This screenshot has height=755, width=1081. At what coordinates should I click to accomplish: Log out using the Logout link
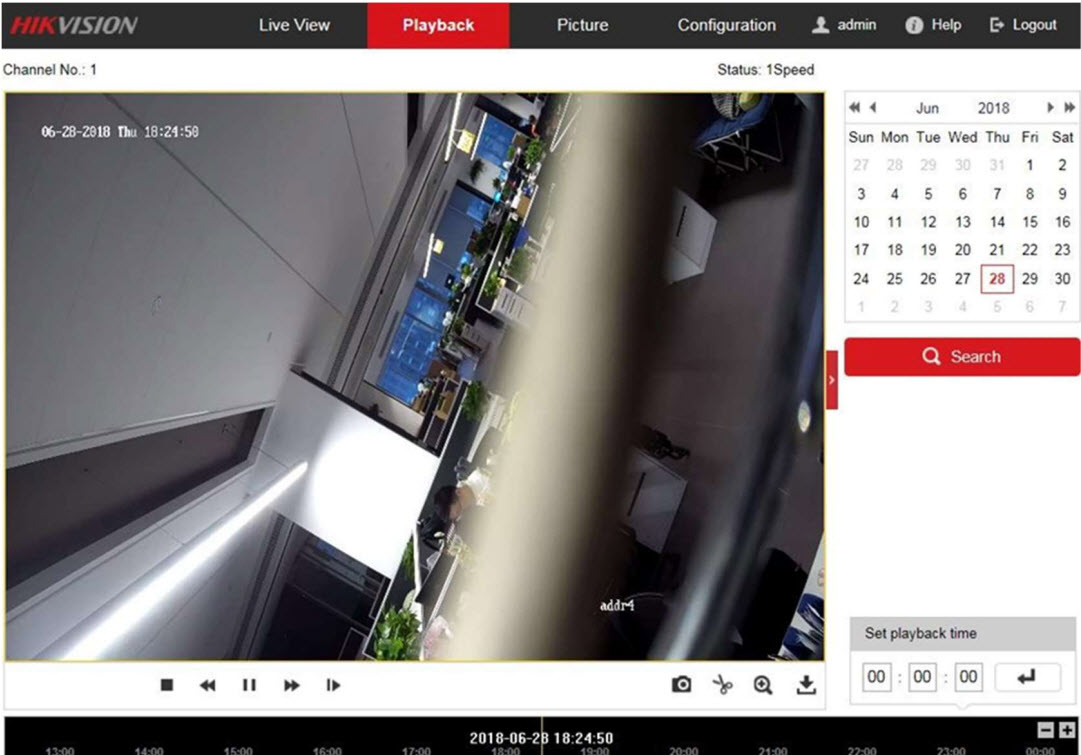point(1023,25)
